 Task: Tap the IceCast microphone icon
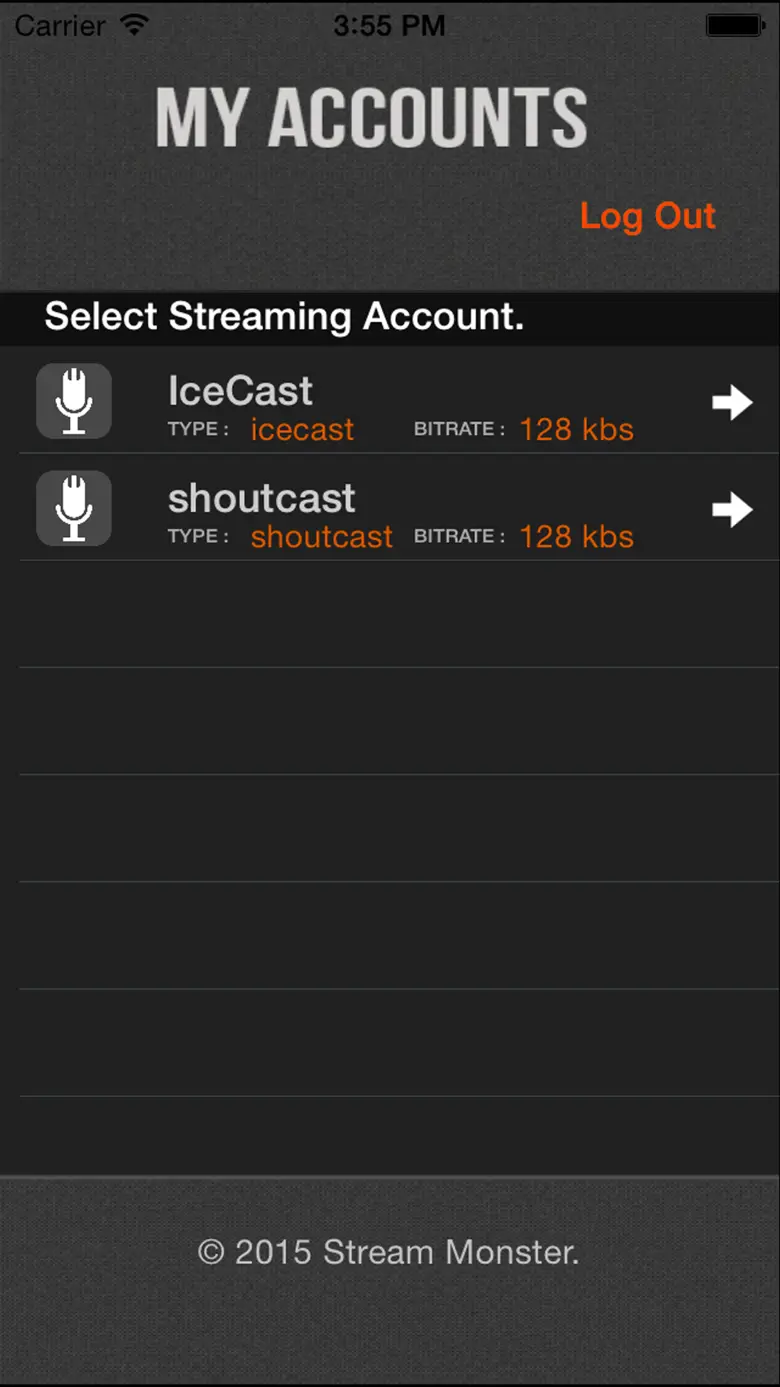click(74, 401)
